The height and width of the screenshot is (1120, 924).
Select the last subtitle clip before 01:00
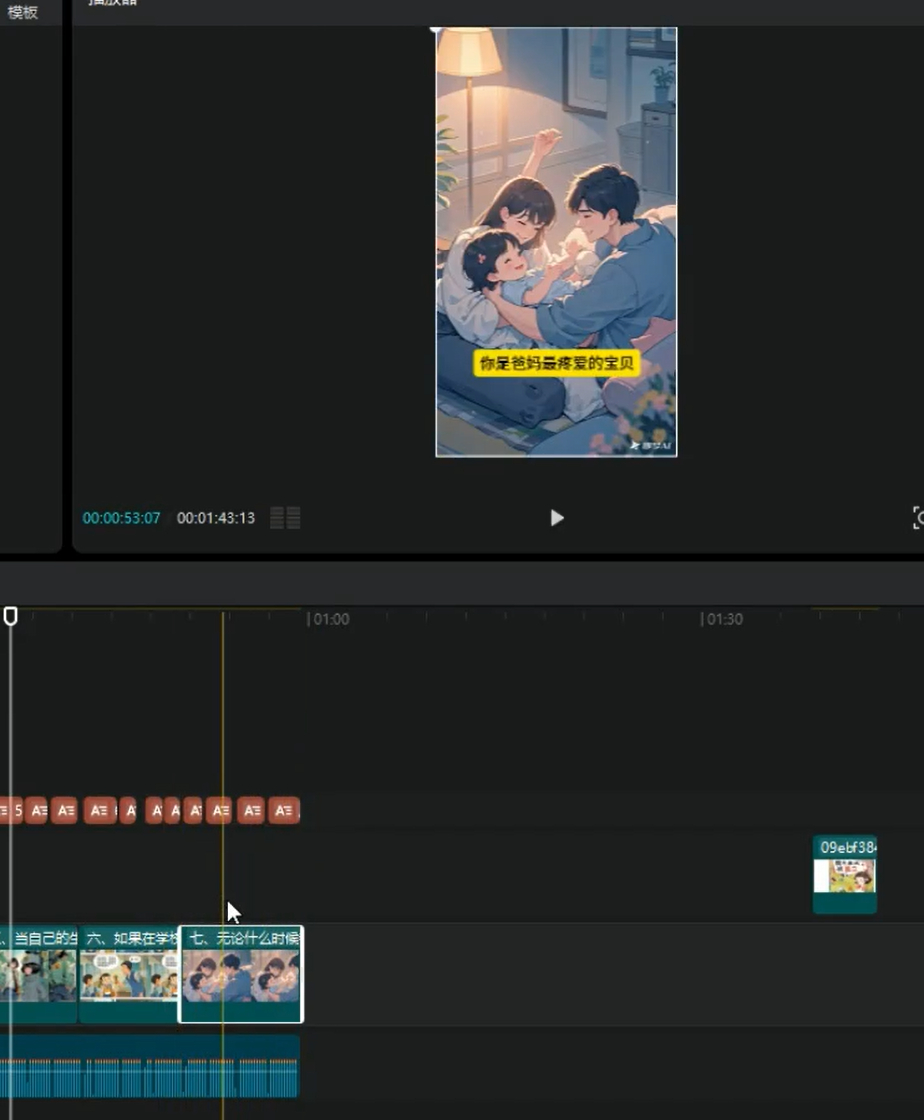(284, 811)
